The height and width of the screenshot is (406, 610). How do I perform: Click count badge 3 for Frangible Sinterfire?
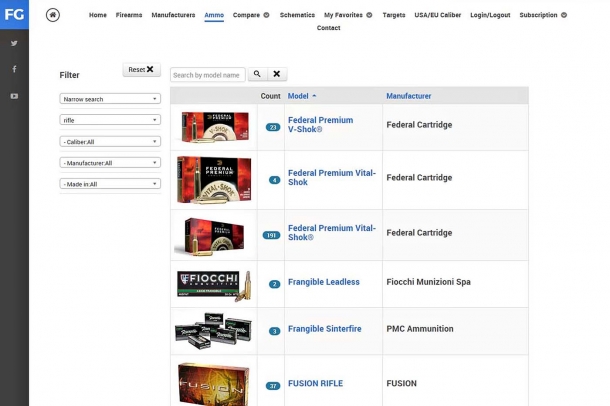click(x=274, y=331)
